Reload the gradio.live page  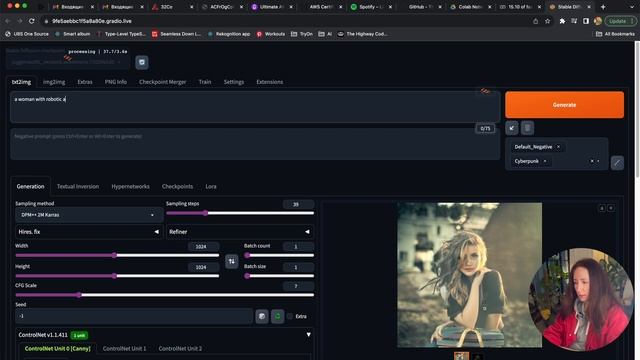pyautogui.click(x=31, y=21)
